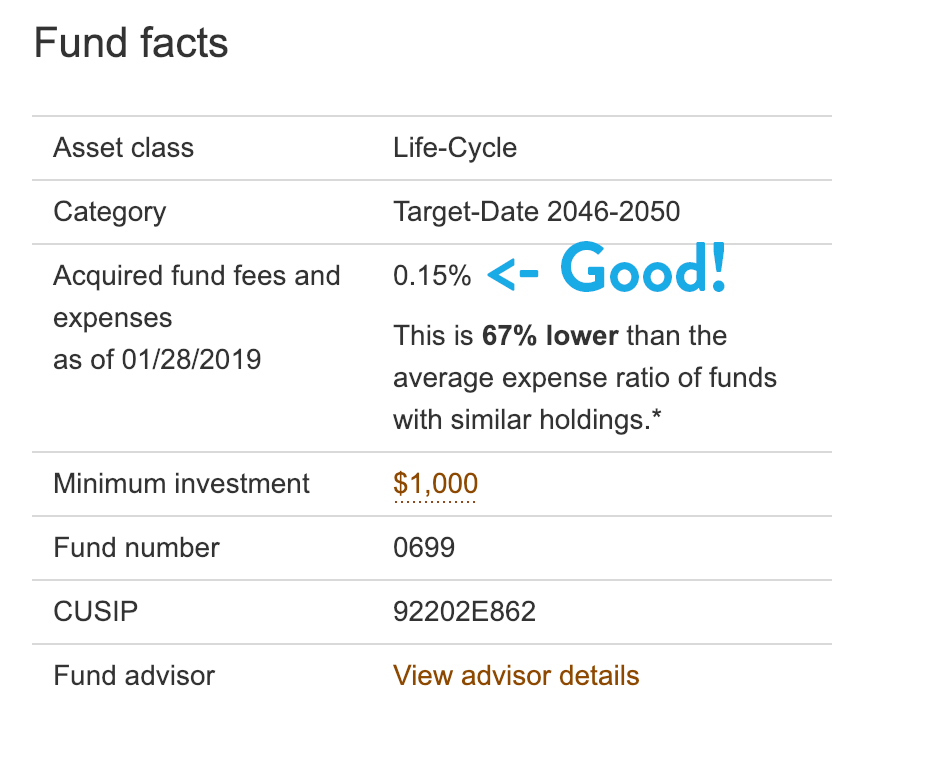The width and height of the screenshot is (942, 782).
Task: Click the Fund advisor label
Action: click(134, 676)
